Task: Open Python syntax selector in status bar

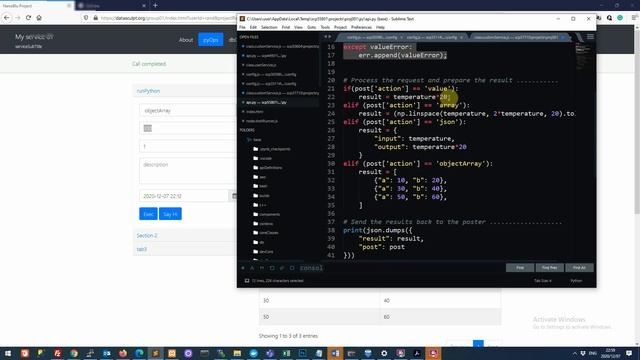Action: [x=576, y=281]
